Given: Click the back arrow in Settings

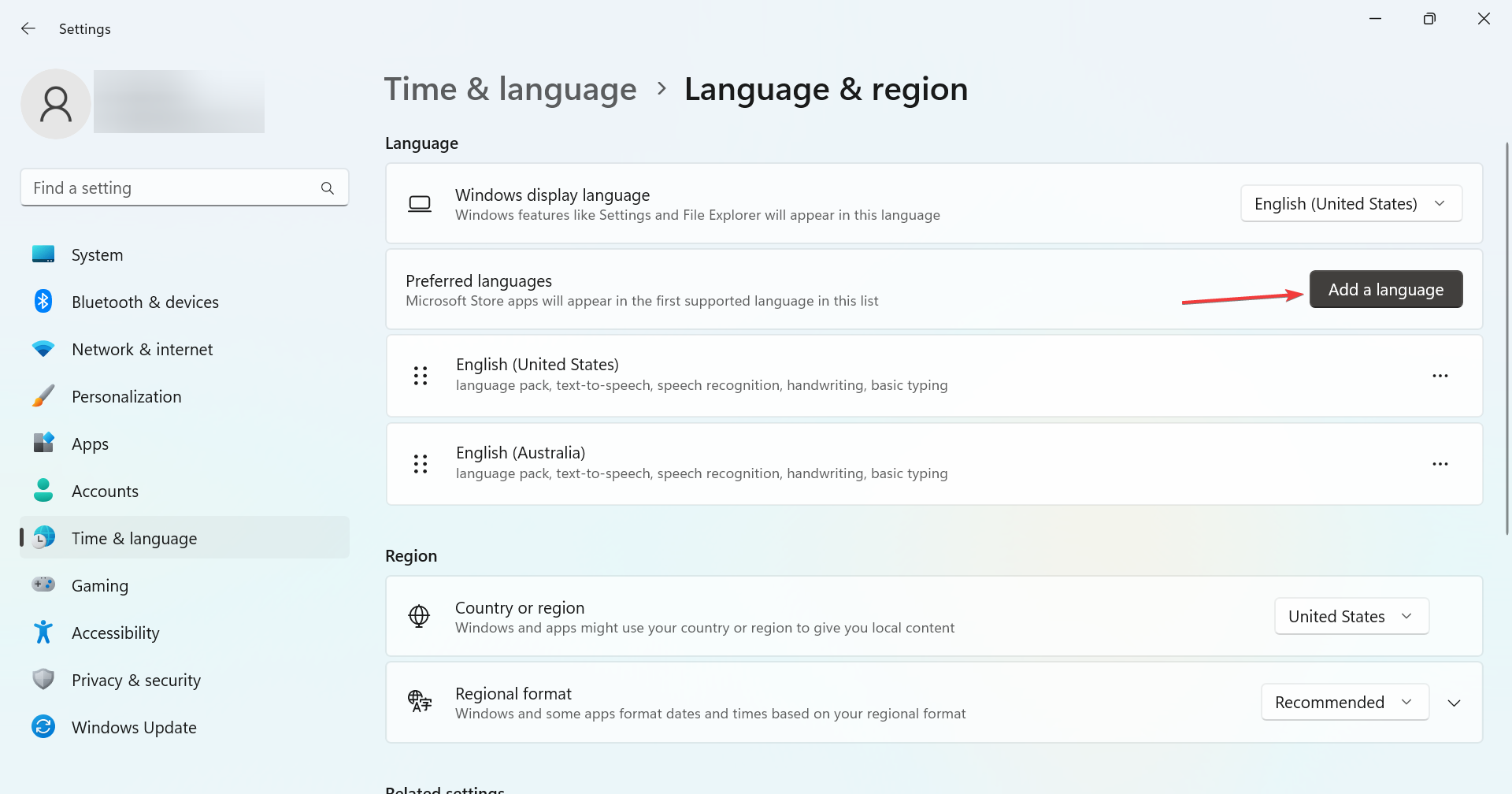Looking at the screenshot, I should [x=28, y=29].
